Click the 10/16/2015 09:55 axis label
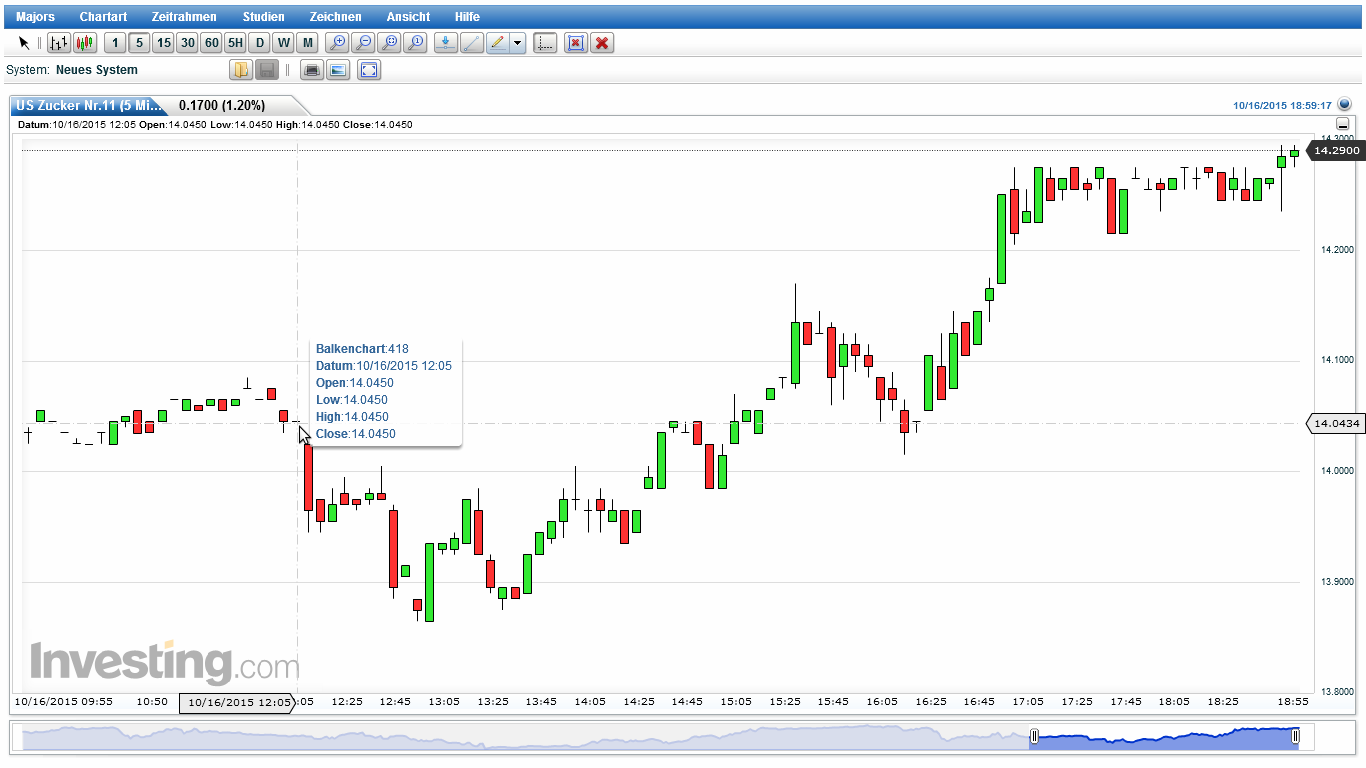Viewport: 1366px width, 768px height. pos(64,702)
